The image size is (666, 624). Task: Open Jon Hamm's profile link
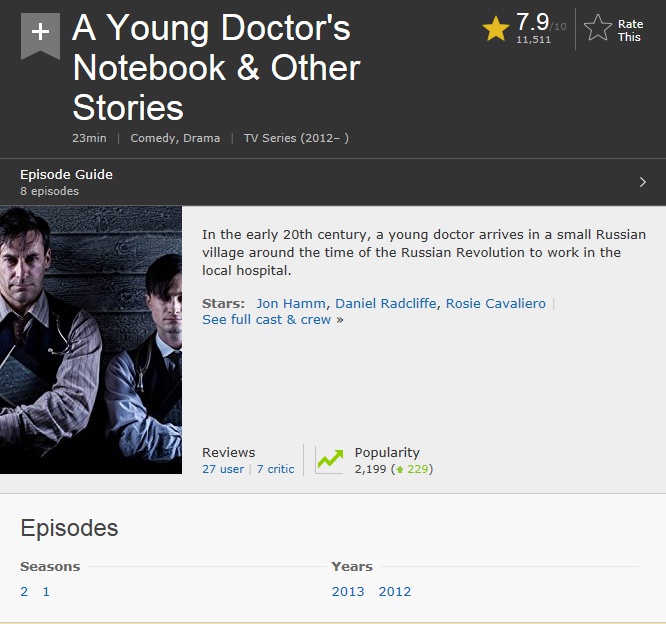291,303
